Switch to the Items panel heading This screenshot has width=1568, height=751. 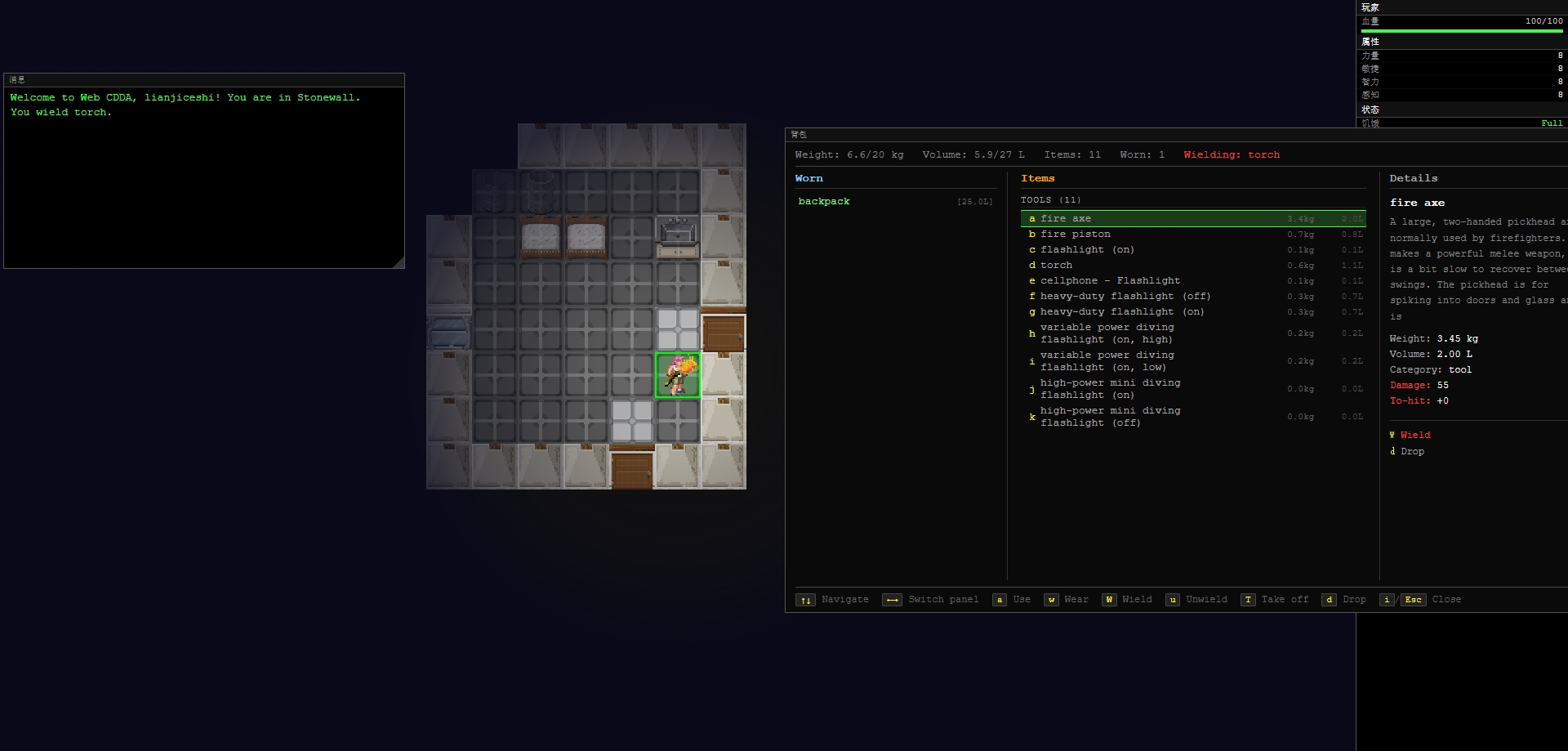click(1037, 179)
